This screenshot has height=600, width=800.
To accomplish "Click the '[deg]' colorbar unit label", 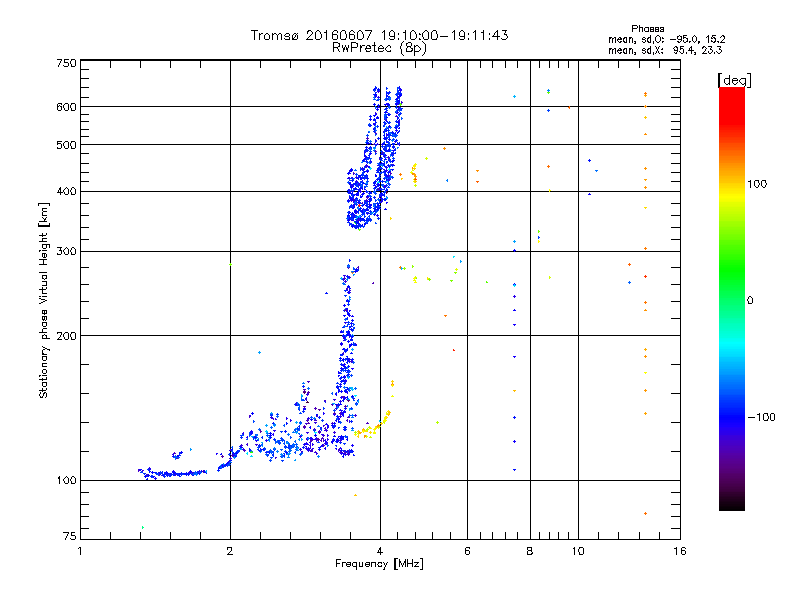I will pos(734,80).
